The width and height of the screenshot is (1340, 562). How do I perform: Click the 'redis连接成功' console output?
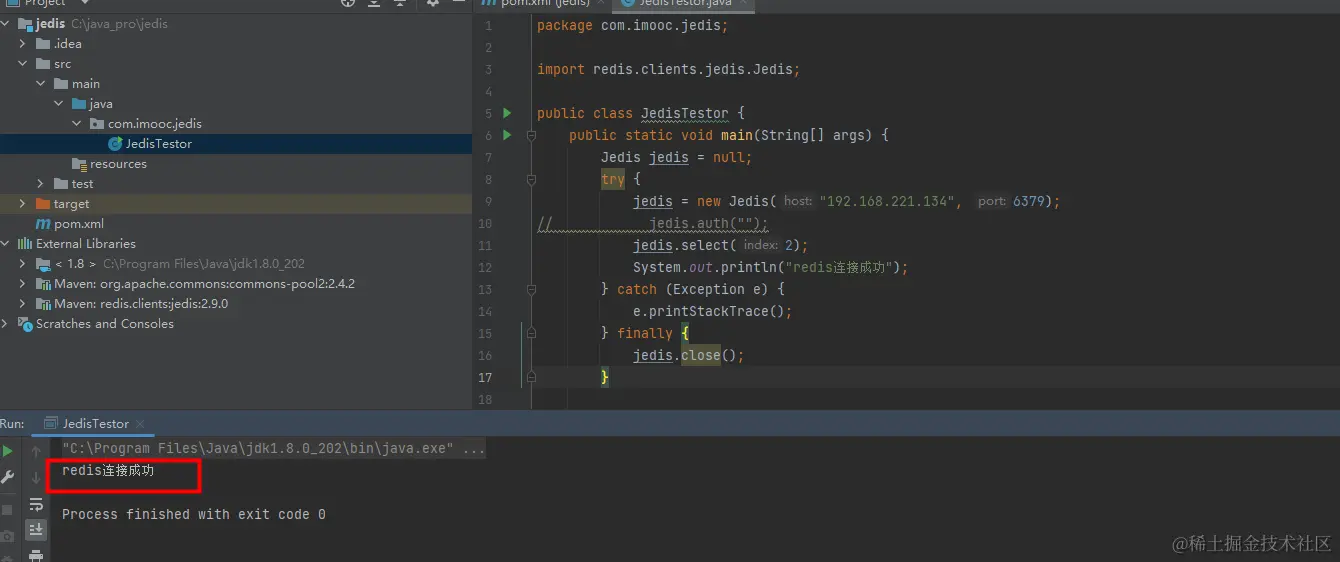pos(108,470)
